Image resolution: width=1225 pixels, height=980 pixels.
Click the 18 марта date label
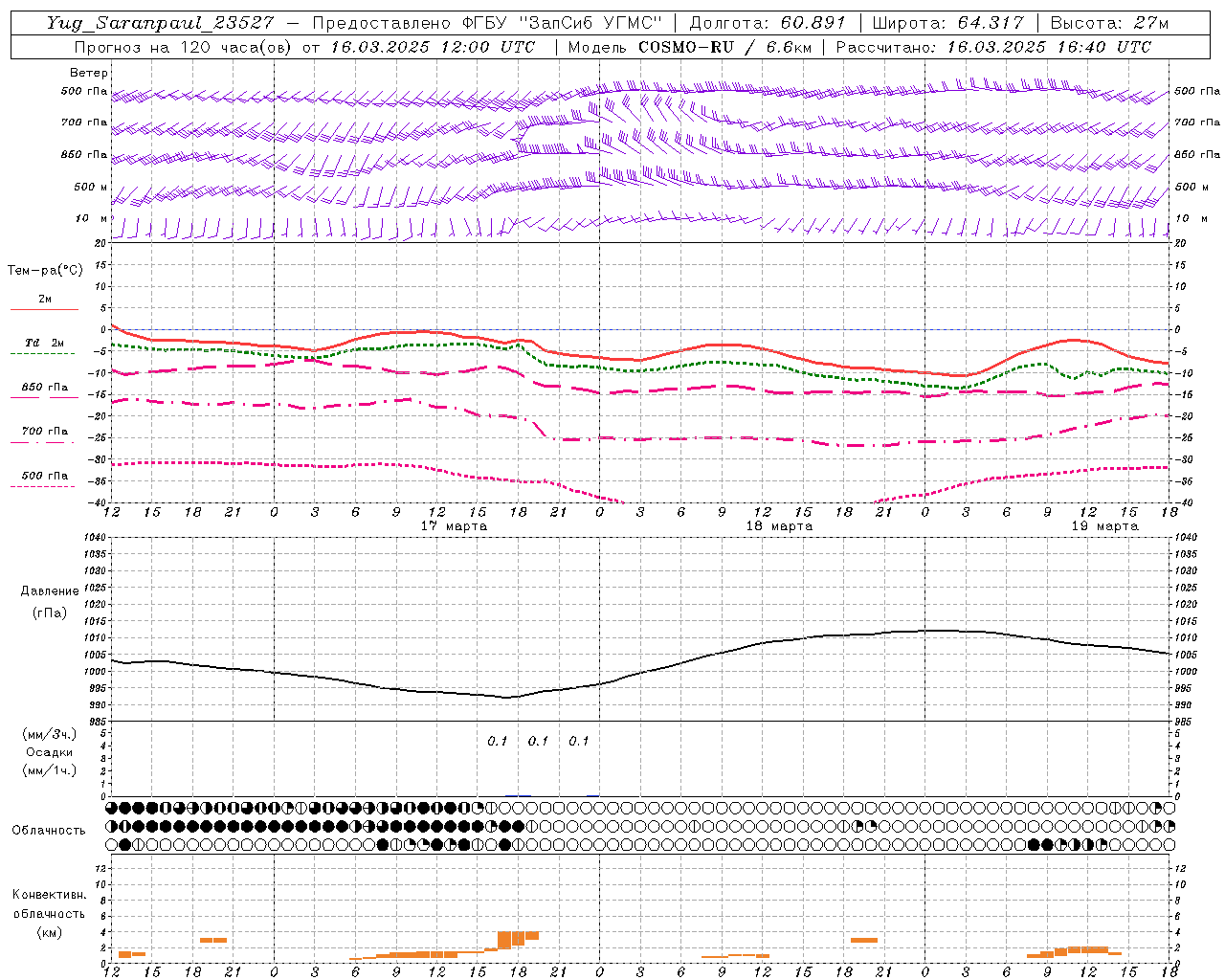[x=779, y=526]
